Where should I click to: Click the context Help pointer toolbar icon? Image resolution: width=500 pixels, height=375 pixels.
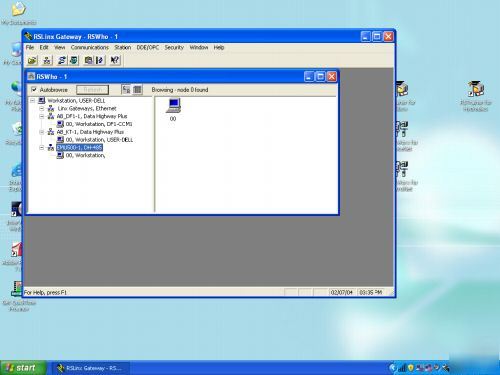(x=115, y=60)
